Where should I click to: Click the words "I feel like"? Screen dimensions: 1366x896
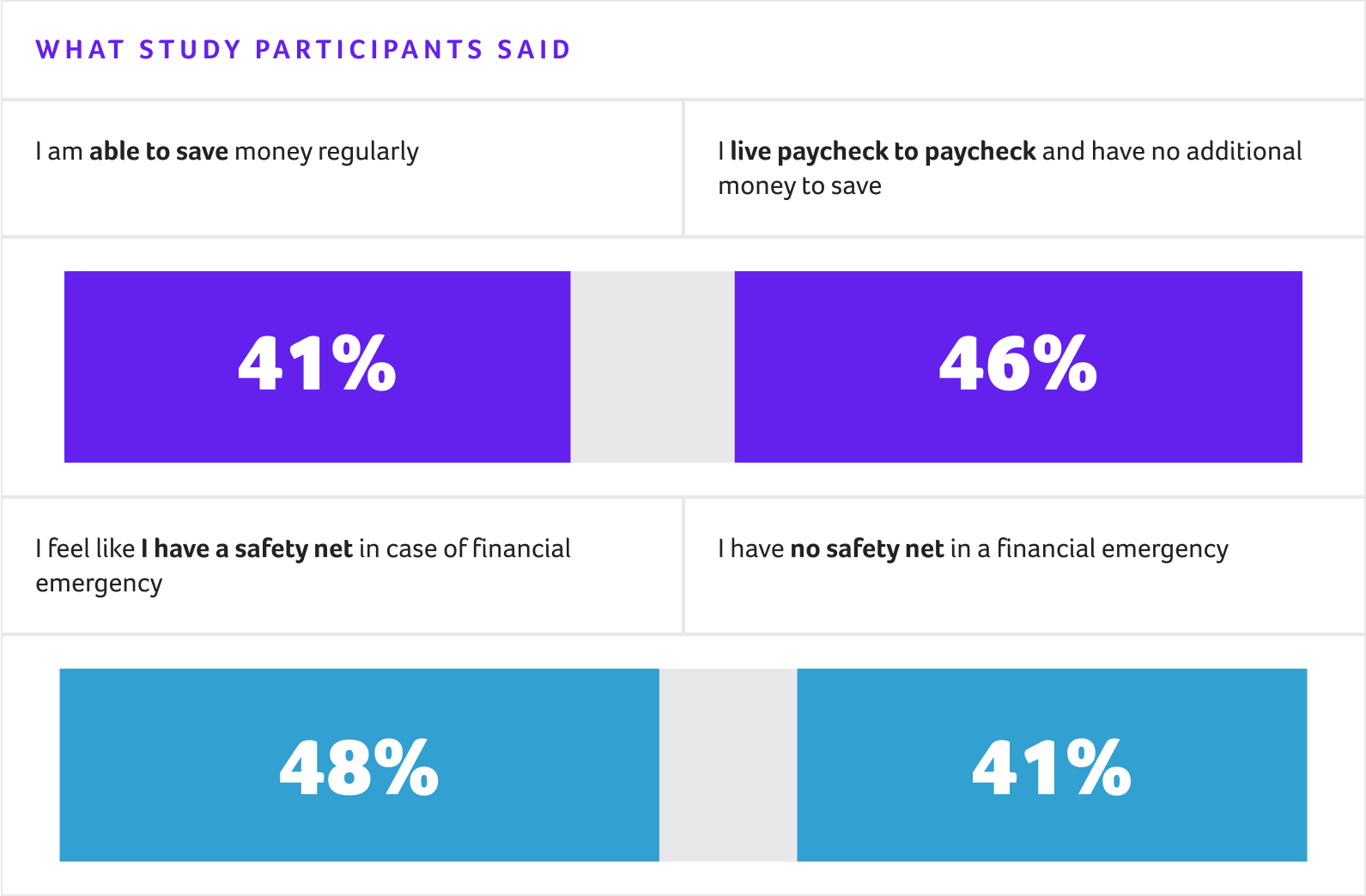click(85, 549)
